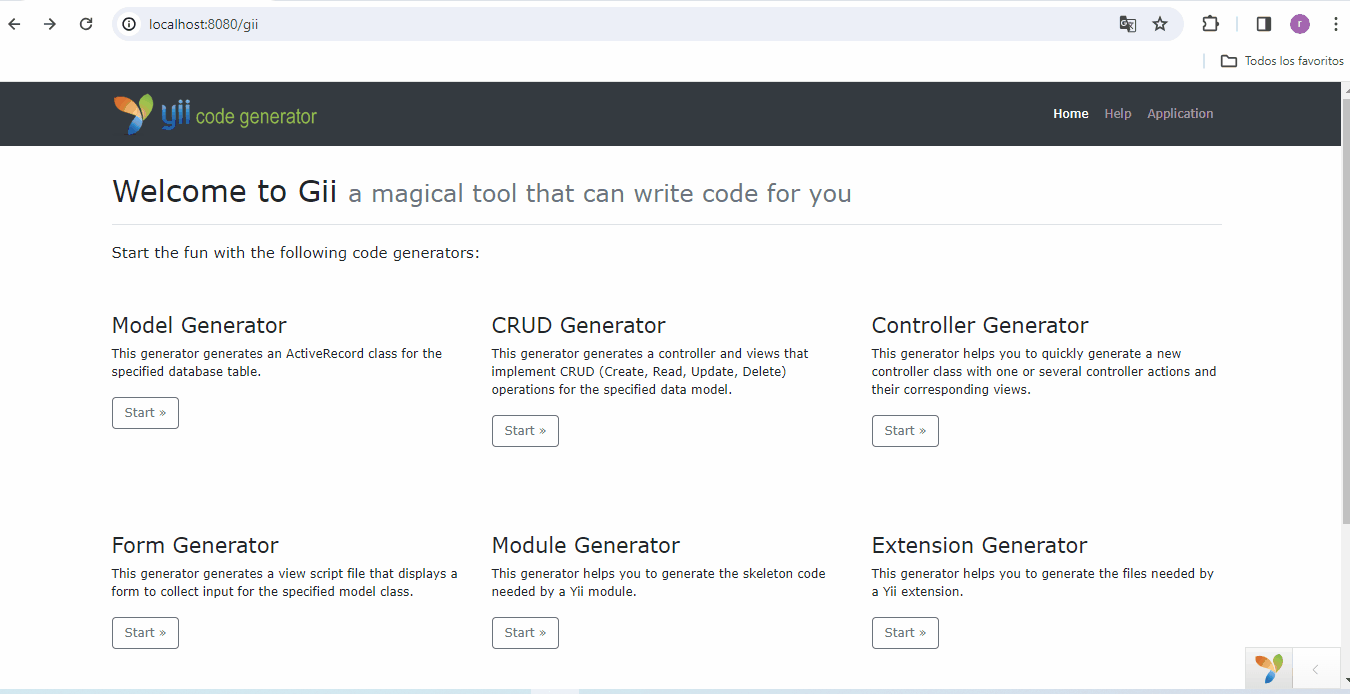Start the Module Generator
The width and height of the screenshot is (1350, 694).
tap(525, 633)
